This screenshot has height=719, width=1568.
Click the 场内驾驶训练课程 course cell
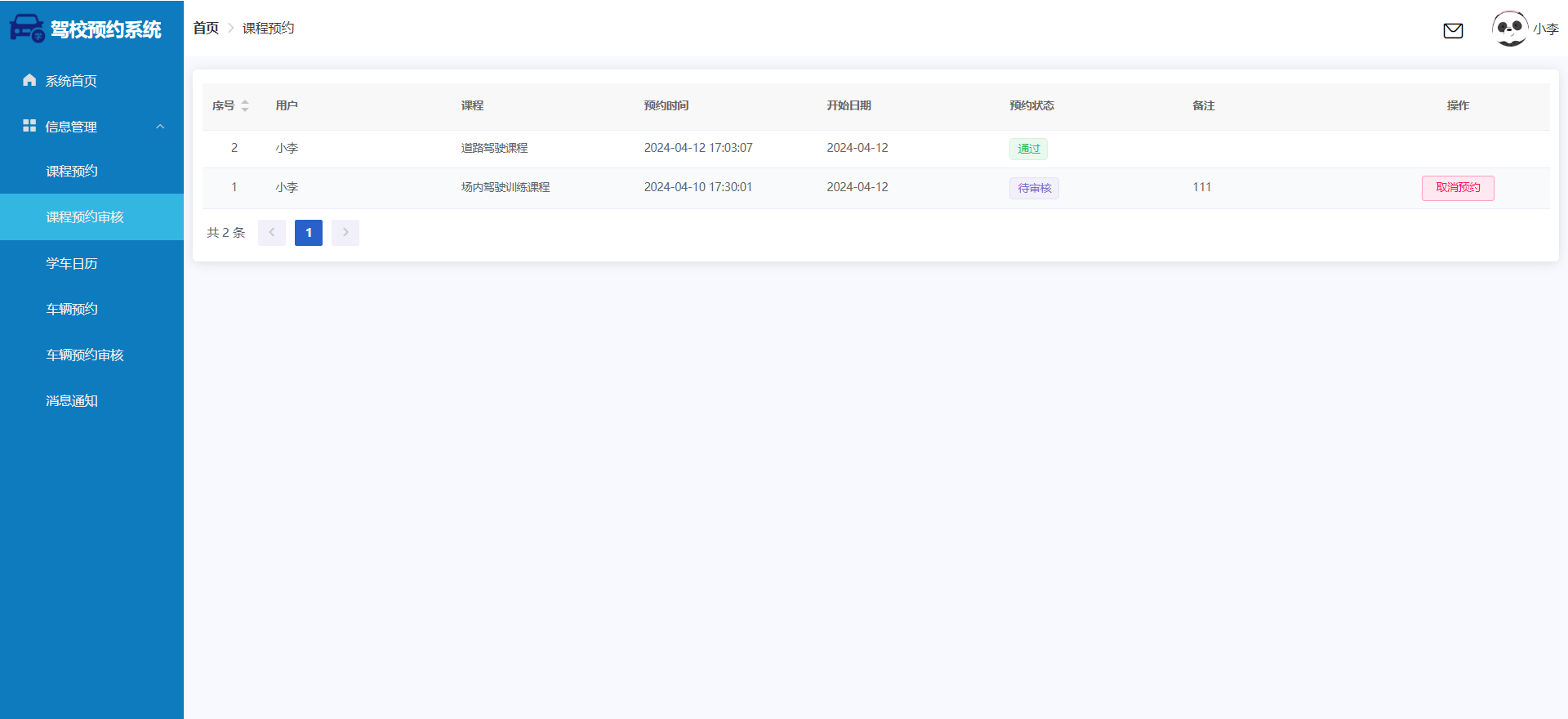point(506,187)
